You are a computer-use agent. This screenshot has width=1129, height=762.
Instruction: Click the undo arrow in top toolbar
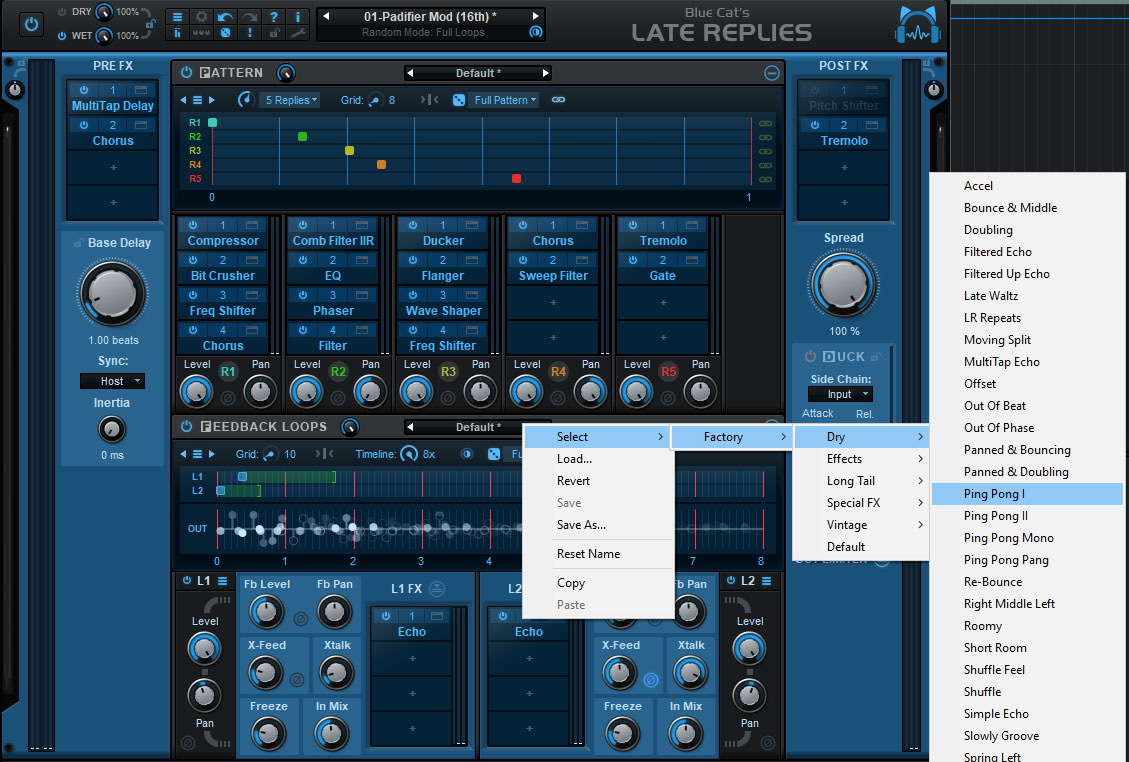[225, 17]
